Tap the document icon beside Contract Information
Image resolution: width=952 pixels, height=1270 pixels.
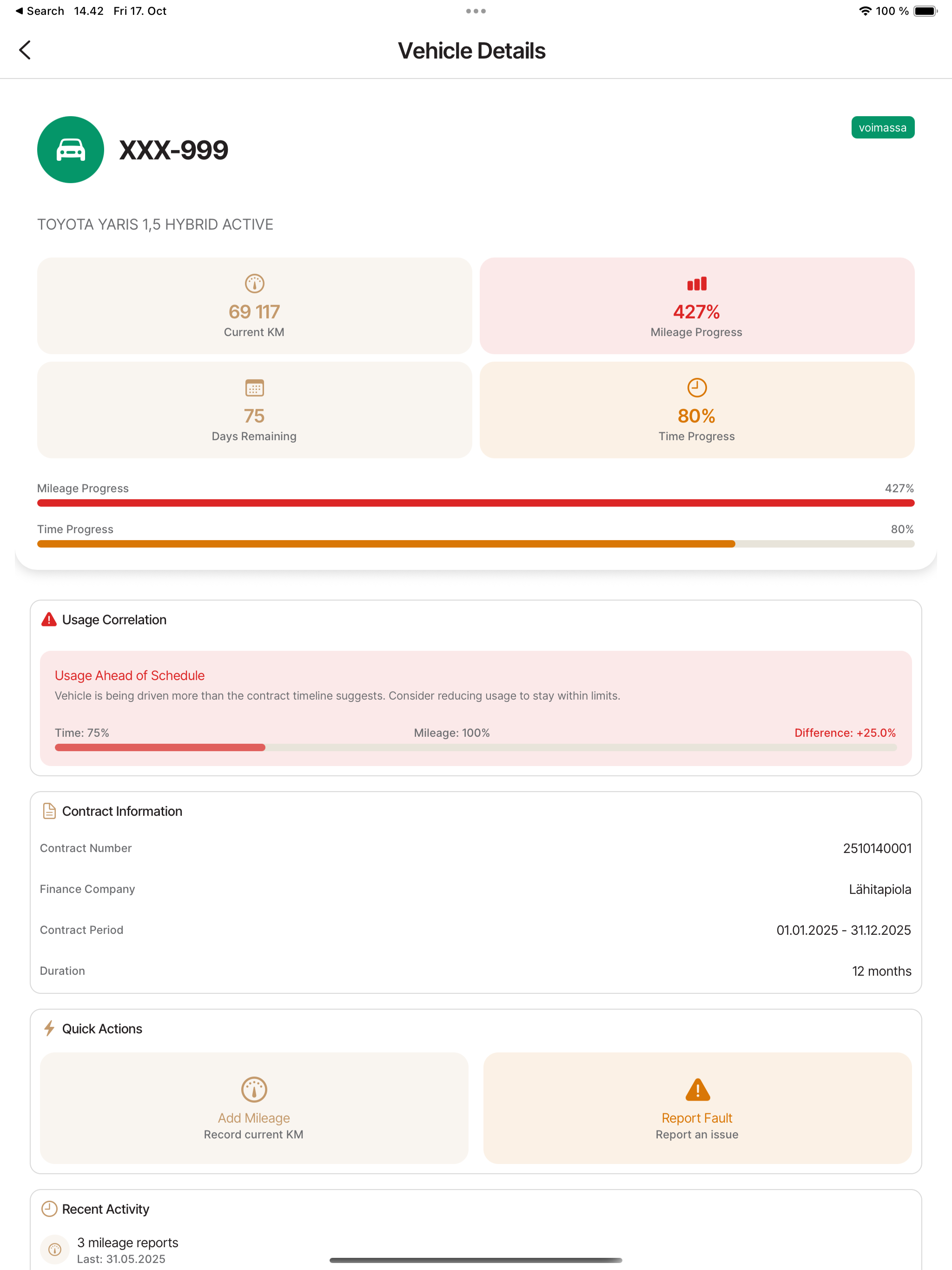pyautogui.click(x=49, y=811)
